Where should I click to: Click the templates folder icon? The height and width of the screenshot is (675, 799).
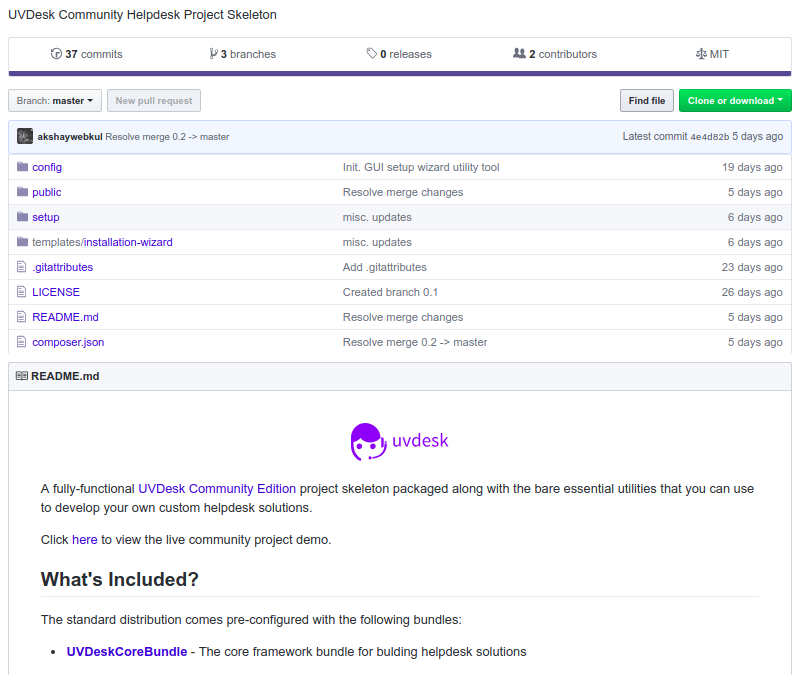[22, 241]
